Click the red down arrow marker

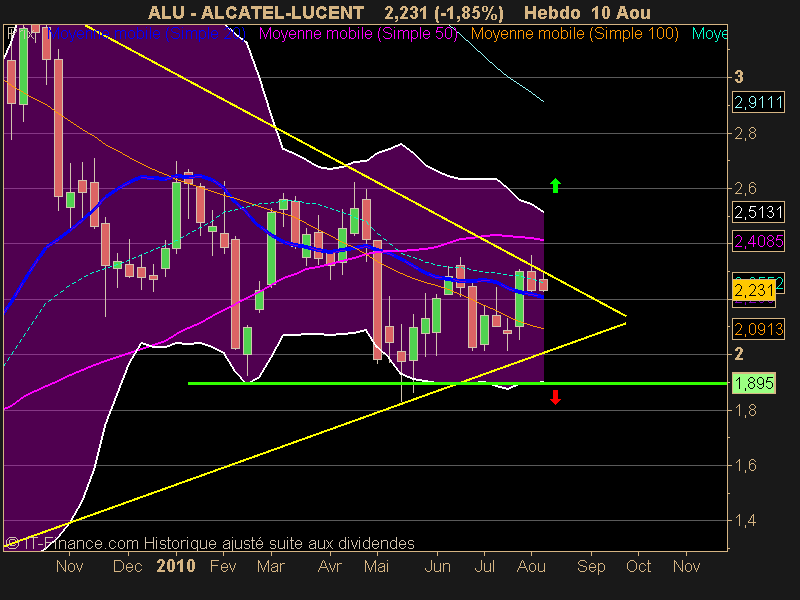click(556, 397)
